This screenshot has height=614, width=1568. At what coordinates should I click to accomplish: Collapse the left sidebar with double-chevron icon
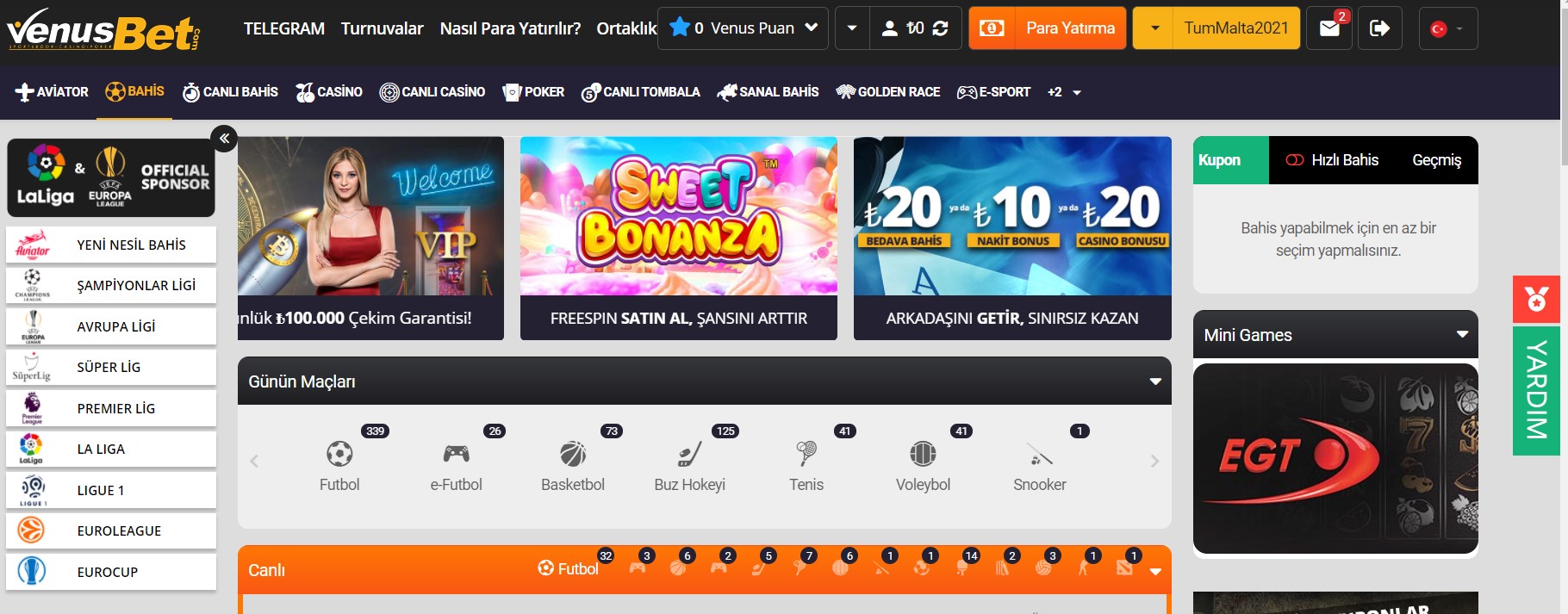(224, 138)
